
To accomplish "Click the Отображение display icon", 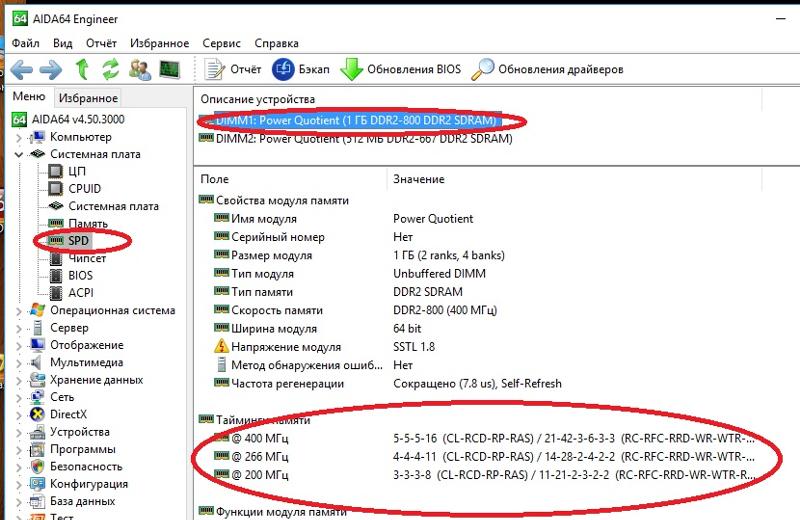I will point(37,345).
